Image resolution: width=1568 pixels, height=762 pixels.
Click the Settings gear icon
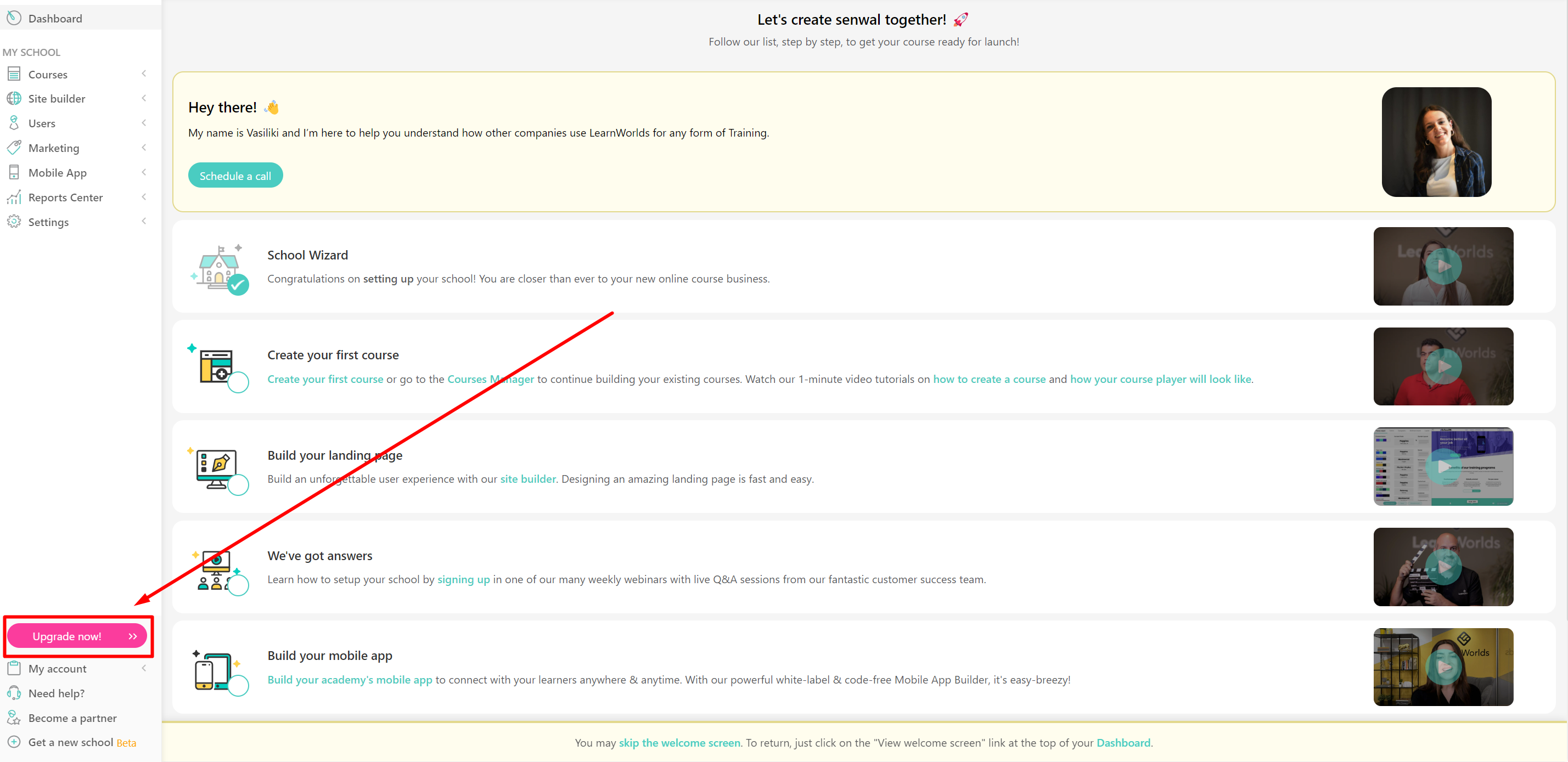point(14,222)
